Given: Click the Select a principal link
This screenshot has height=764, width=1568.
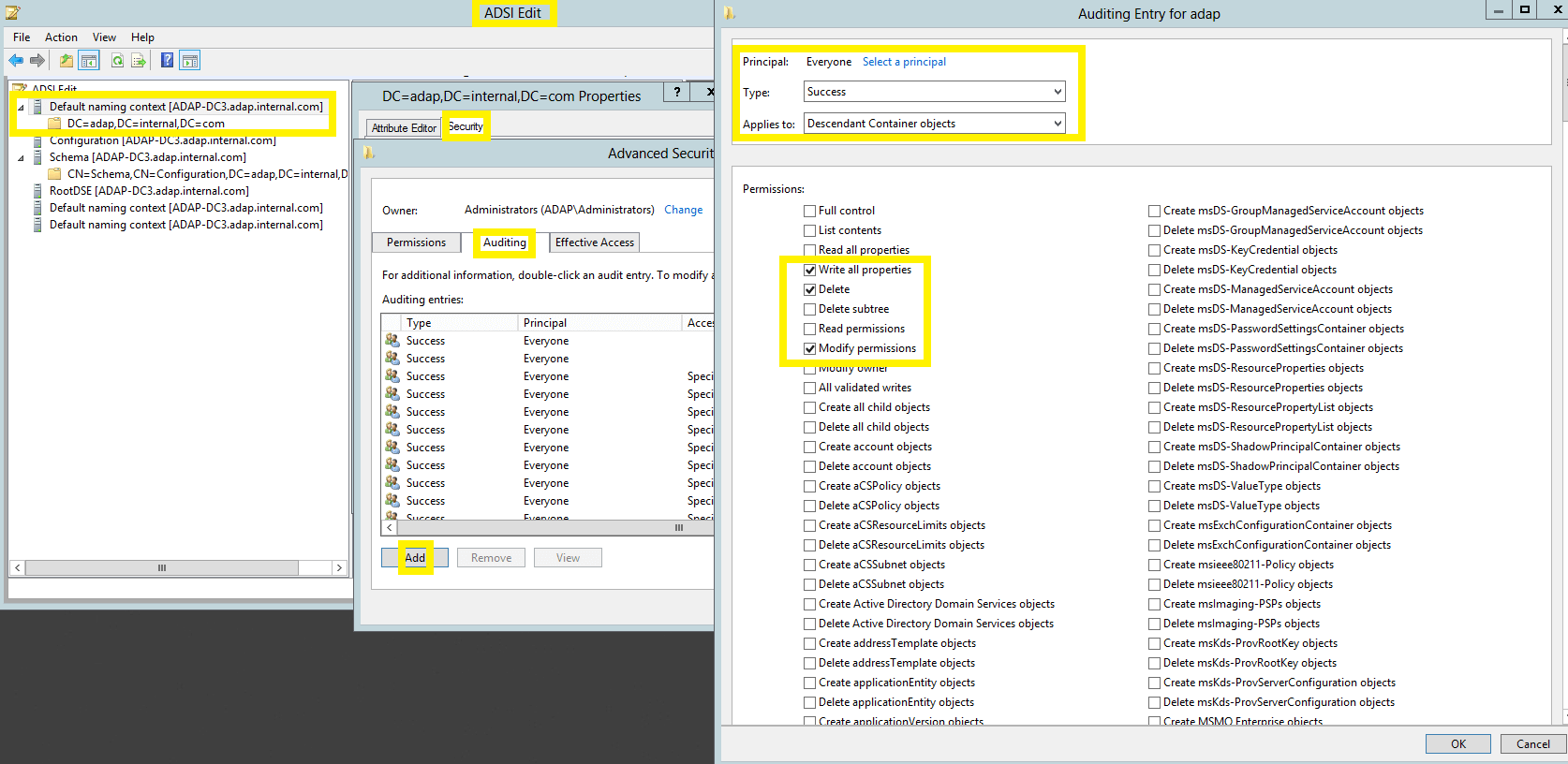Looking at the screenshot, I should pyautogui.click(x=904, y=62).
